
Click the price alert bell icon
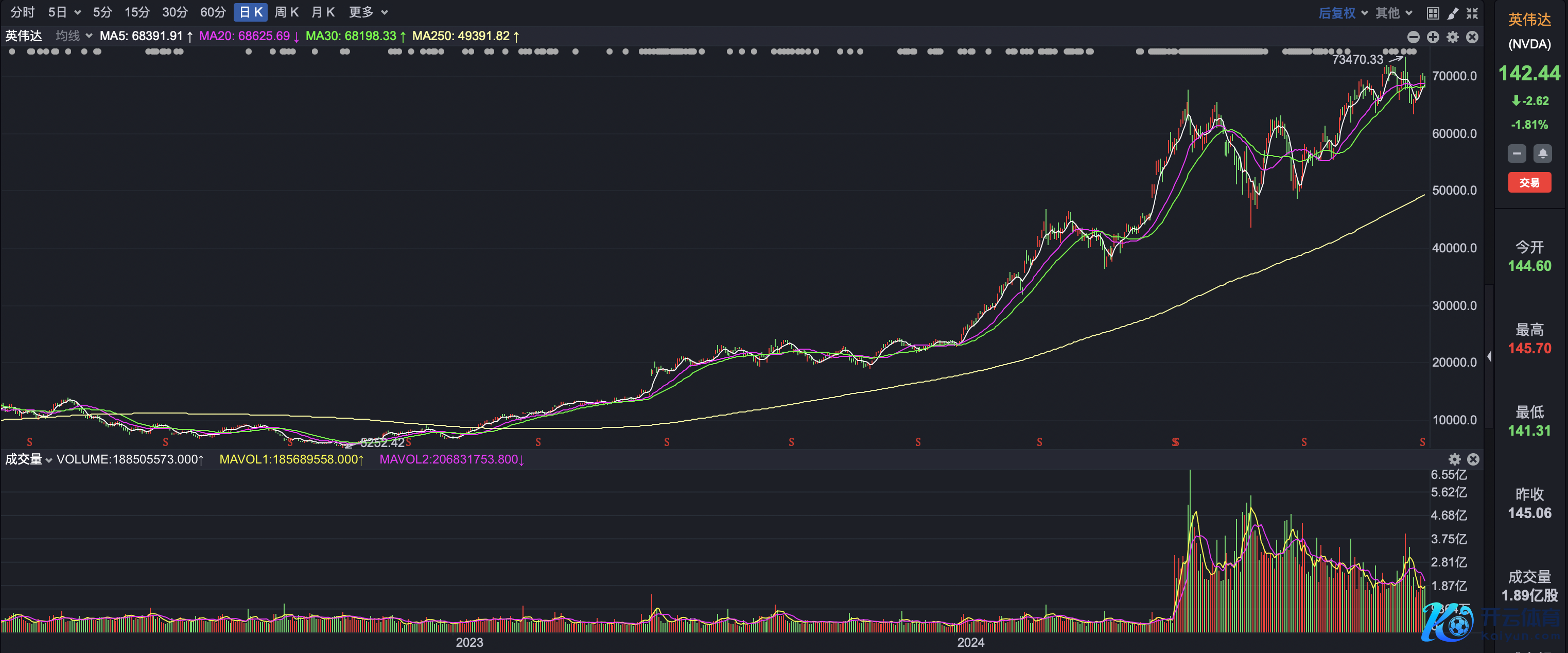(x=1542, y=153)
